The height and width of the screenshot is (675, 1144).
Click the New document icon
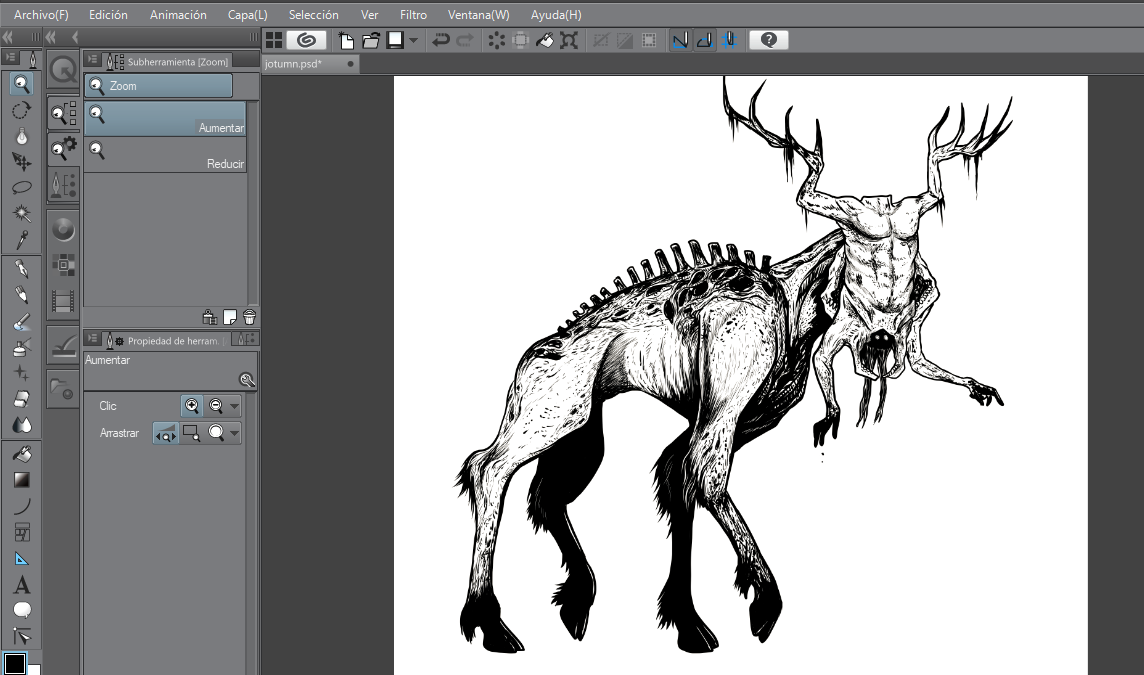[346, 40]
